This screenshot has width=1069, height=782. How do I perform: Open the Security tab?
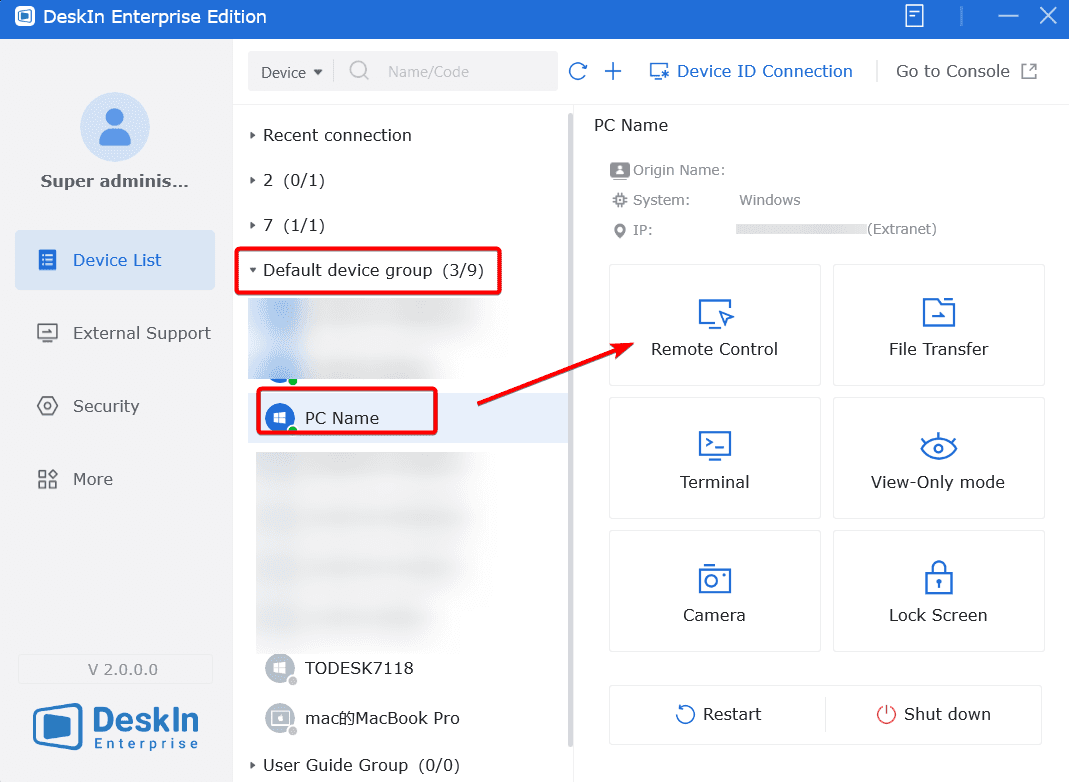pos(115,406)
